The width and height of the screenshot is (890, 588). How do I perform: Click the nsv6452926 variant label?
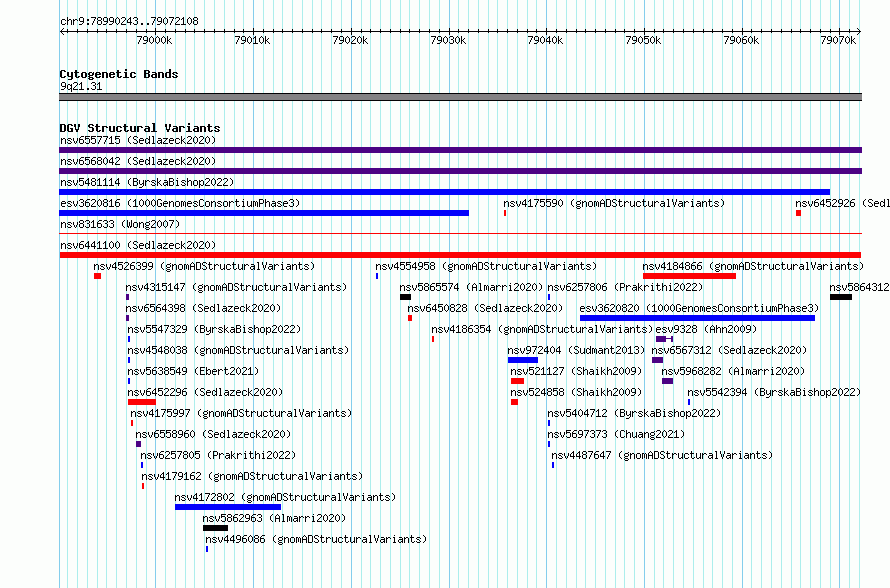click(x=842, y=203)
